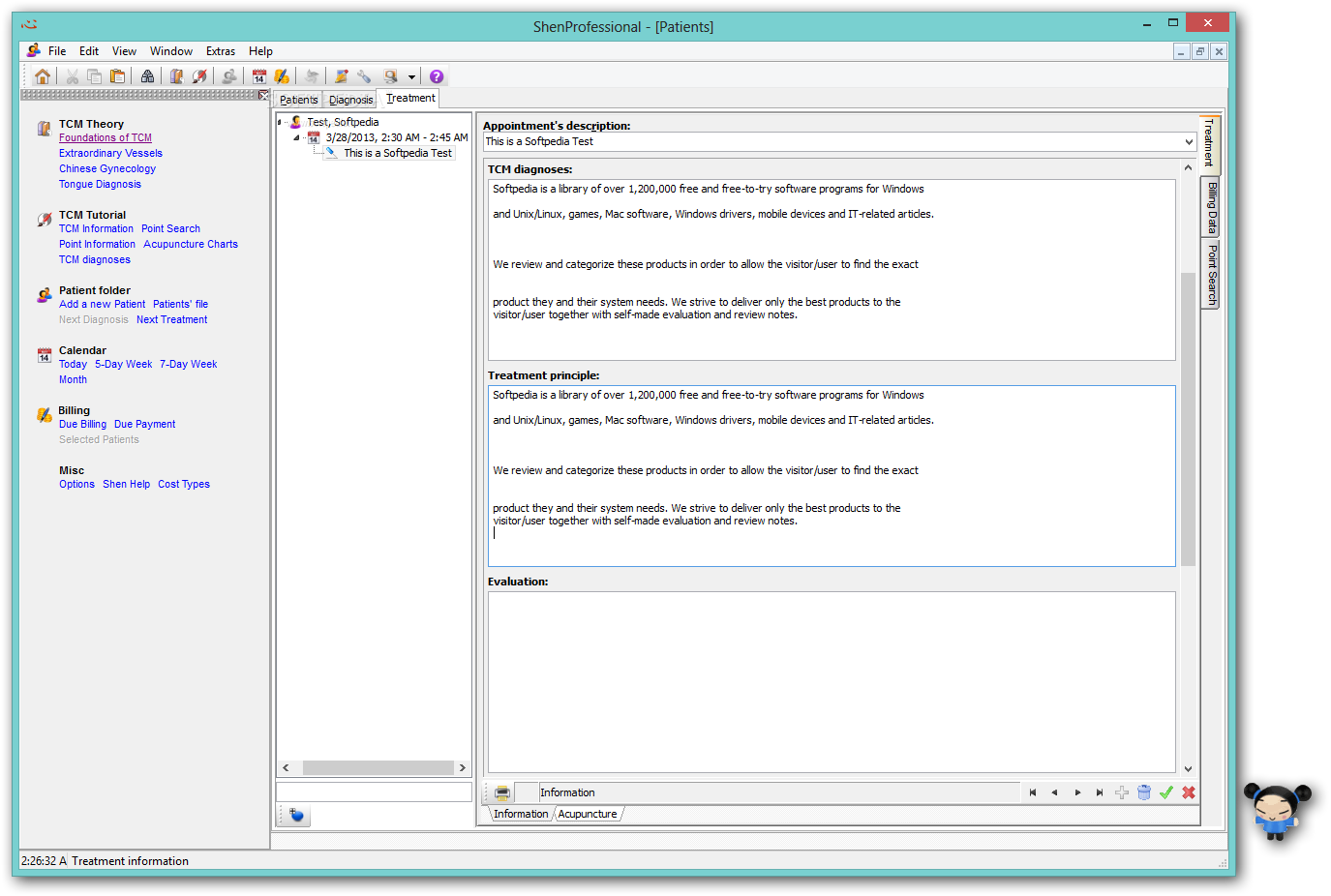The height and width of the screenshot is (896, 1331).
Task: Open the Tongue Diagnosis link
Action: [x=100, y=185]
